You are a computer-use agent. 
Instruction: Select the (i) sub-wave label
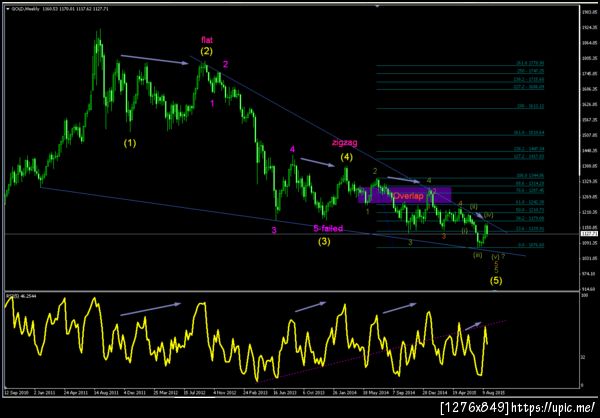tap(465, 231)
